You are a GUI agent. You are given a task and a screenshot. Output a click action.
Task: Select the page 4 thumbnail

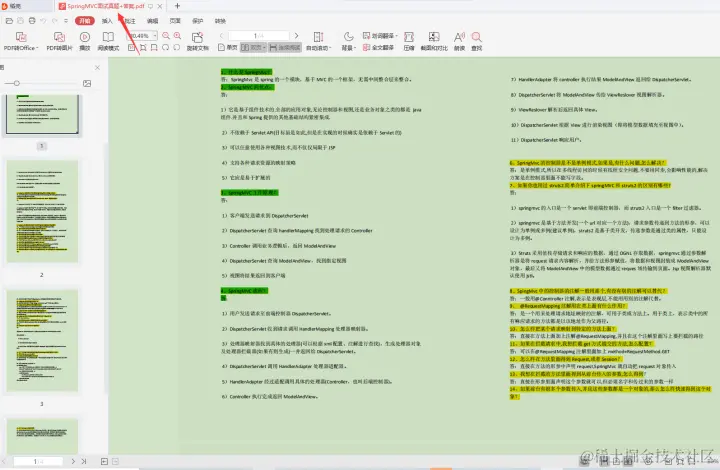click(x=42, y=436)
